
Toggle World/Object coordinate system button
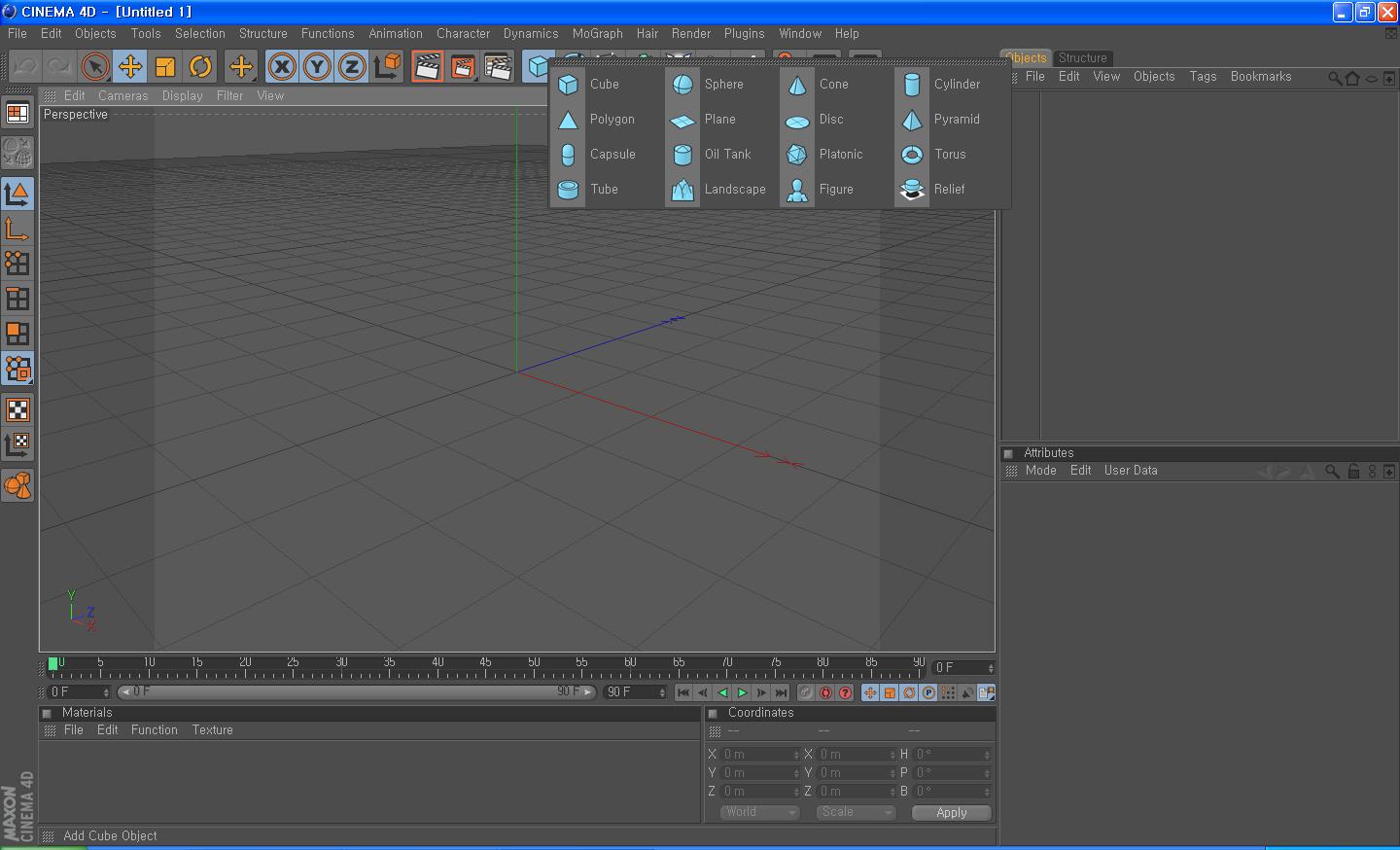click(387, 66)
